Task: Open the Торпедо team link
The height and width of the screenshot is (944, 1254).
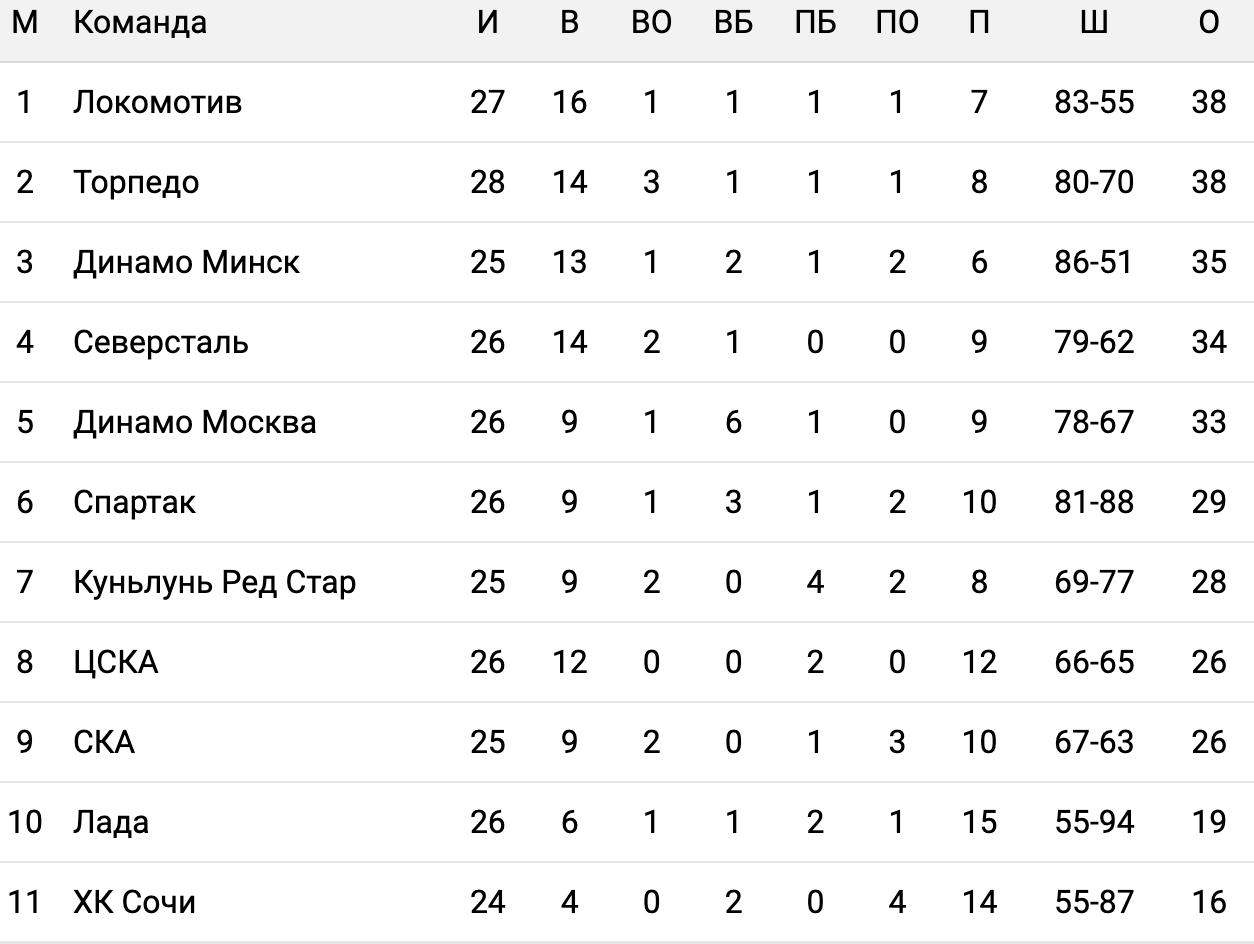Action: (x=136, y=182)
